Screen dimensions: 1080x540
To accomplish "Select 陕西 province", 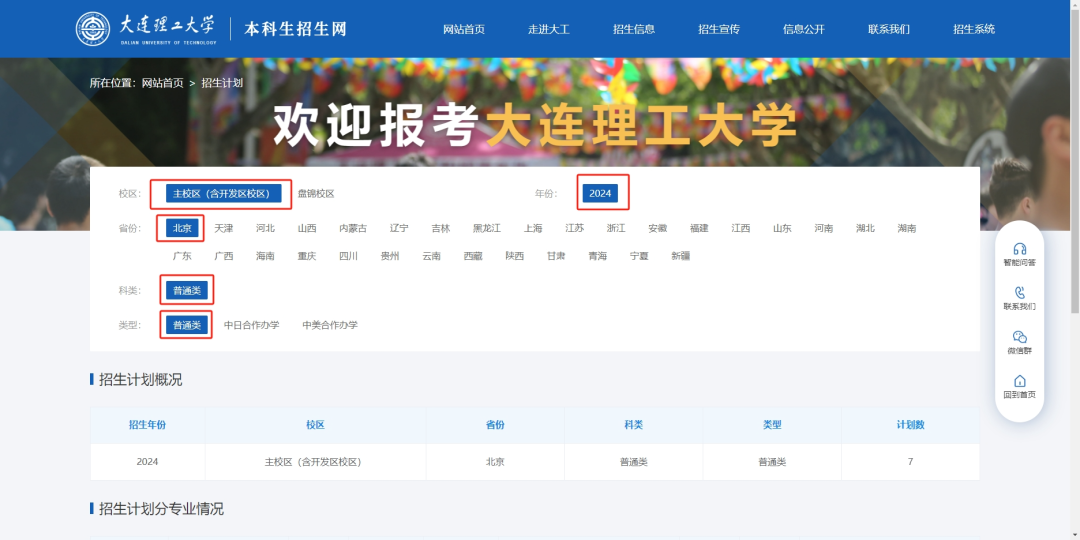I will click(515, 256).
